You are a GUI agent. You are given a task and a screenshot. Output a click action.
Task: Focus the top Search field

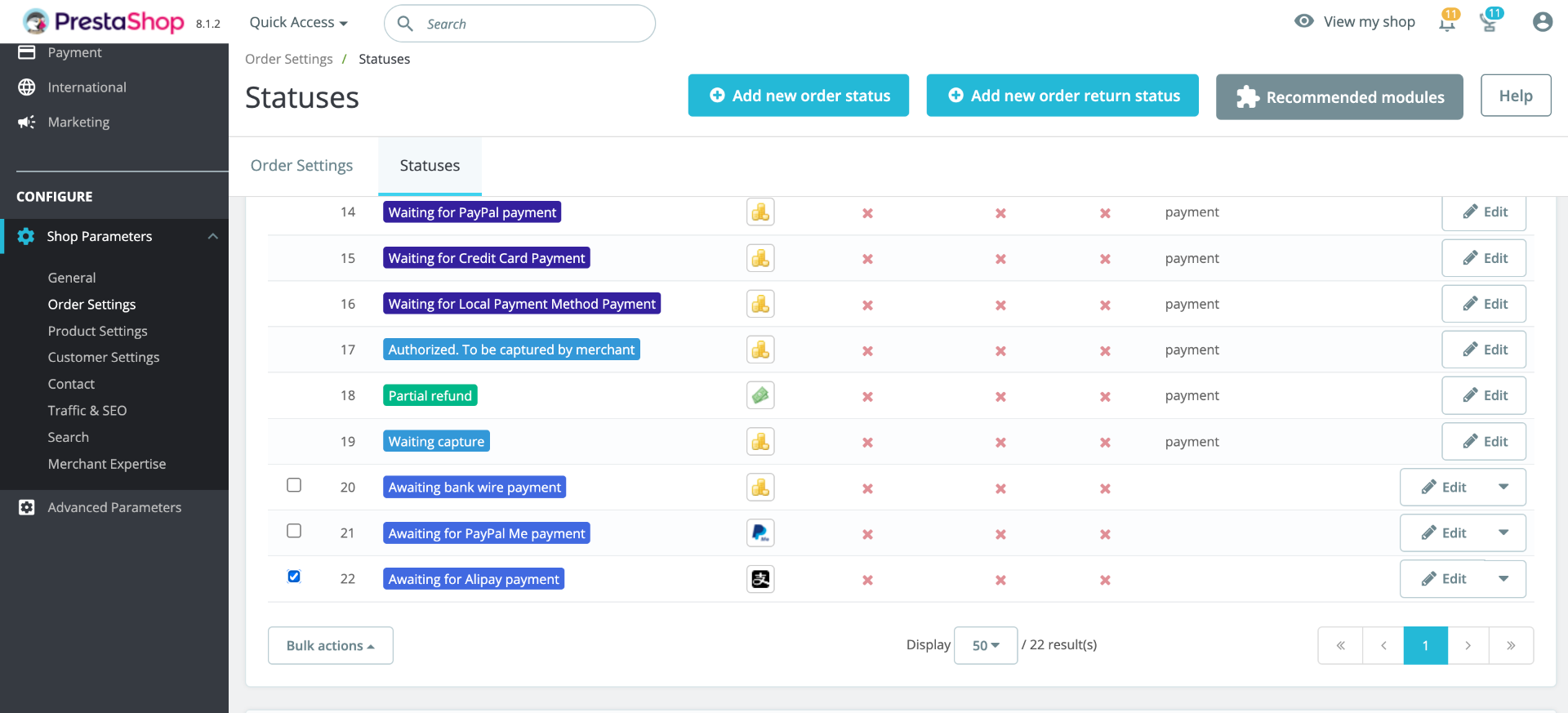click(519, 24)
